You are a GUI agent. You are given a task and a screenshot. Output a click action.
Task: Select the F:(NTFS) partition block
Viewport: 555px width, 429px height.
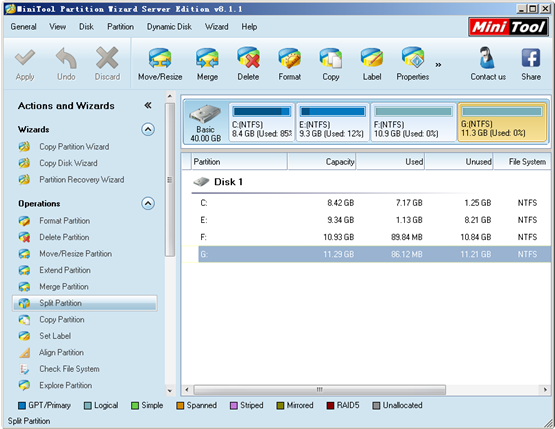click(413, 122)
